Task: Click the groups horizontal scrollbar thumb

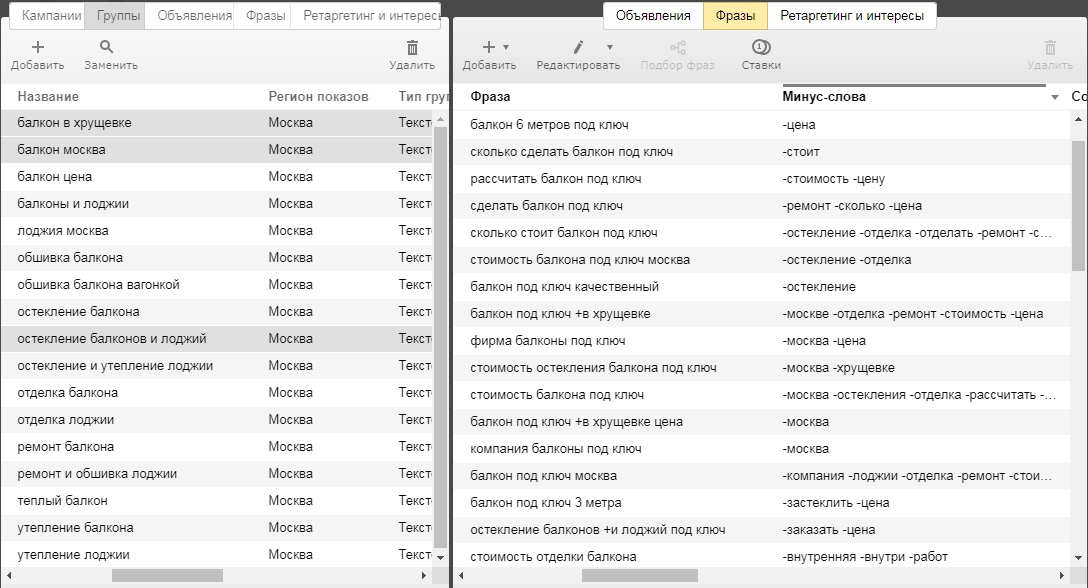Action: (x=167, y=576)
